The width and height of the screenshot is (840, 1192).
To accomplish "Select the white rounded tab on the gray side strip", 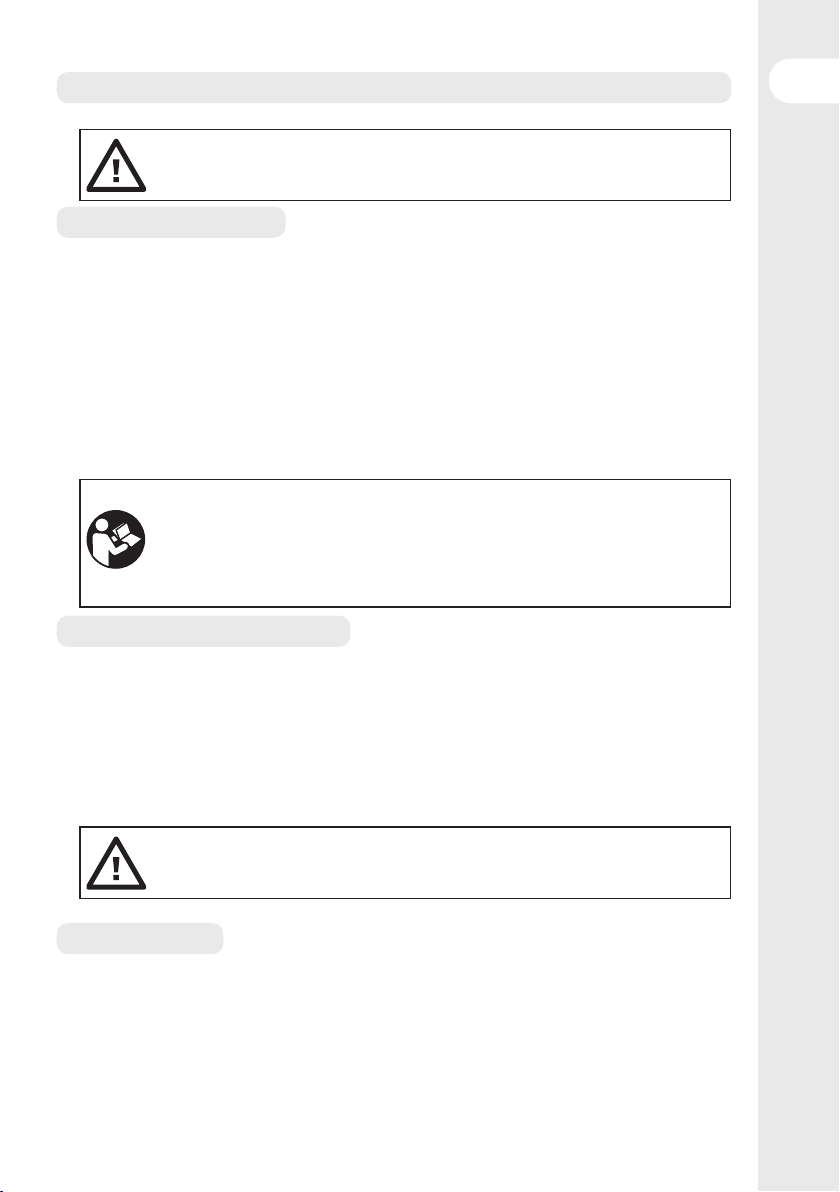I will click(804, 80).
